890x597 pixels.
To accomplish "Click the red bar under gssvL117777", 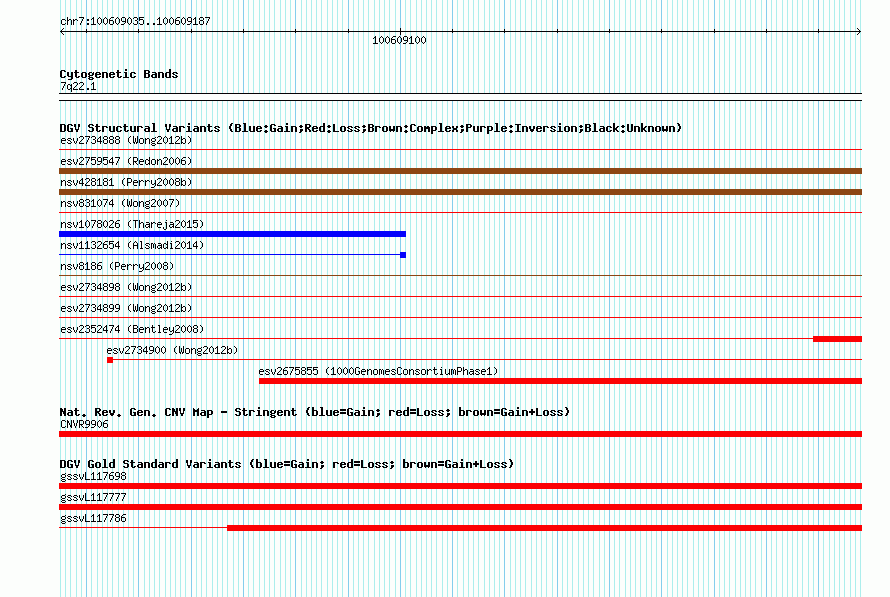I will click(x=460, y=507).
